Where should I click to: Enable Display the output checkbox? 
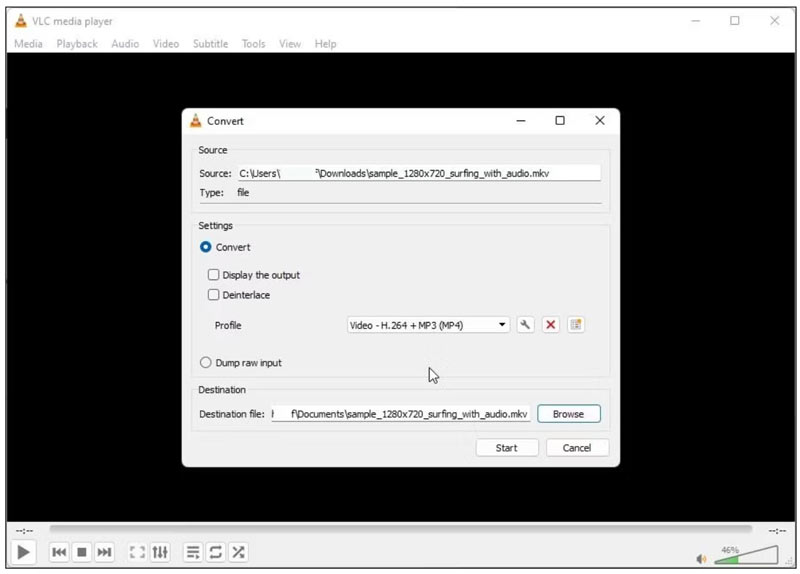[213, 275]
